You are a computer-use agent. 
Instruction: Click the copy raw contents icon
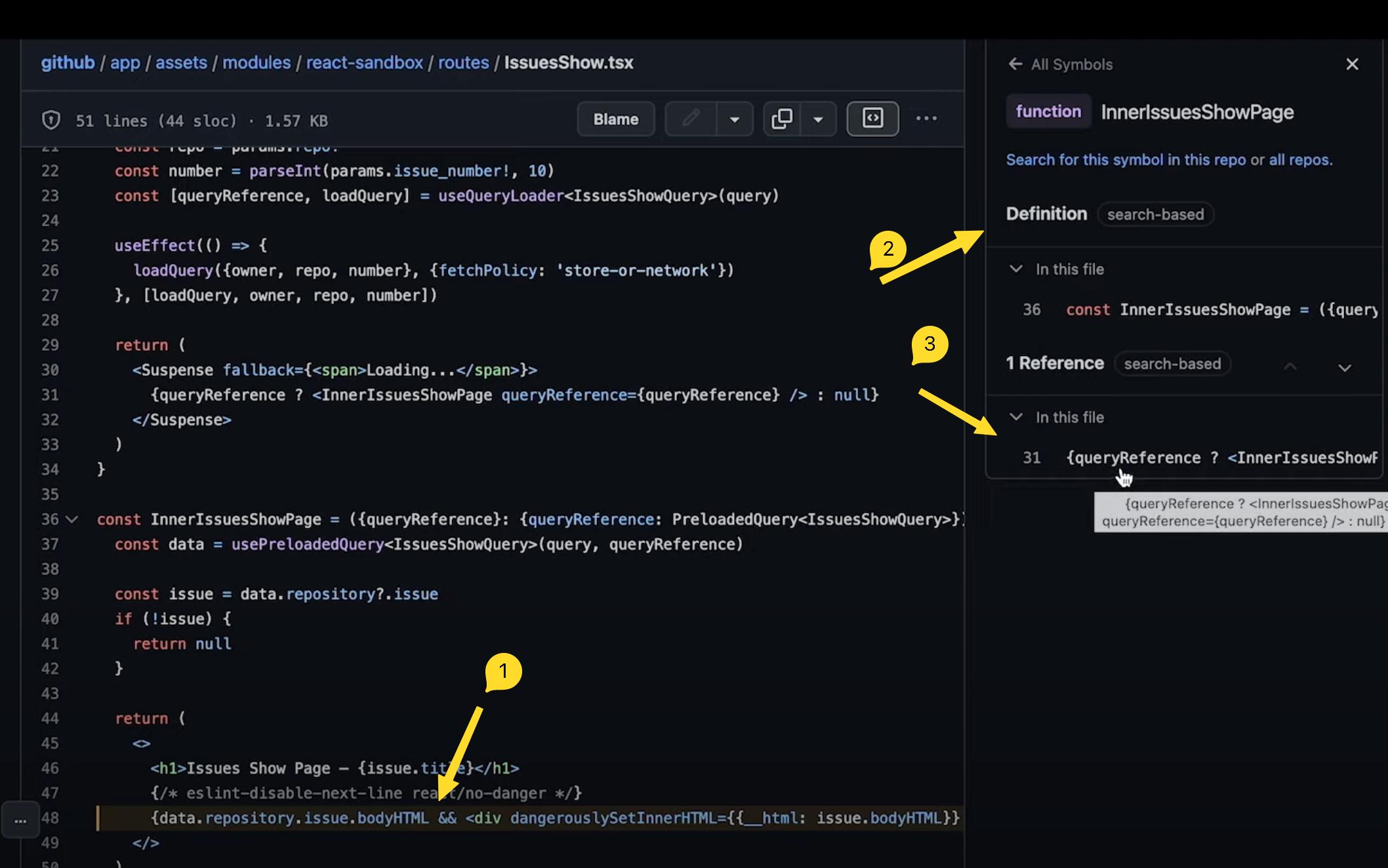click(x=781, y=119)
